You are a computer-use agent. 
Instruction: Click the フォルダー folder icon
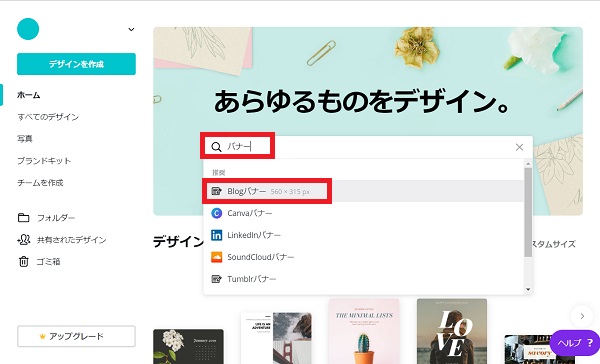[24, 218]
